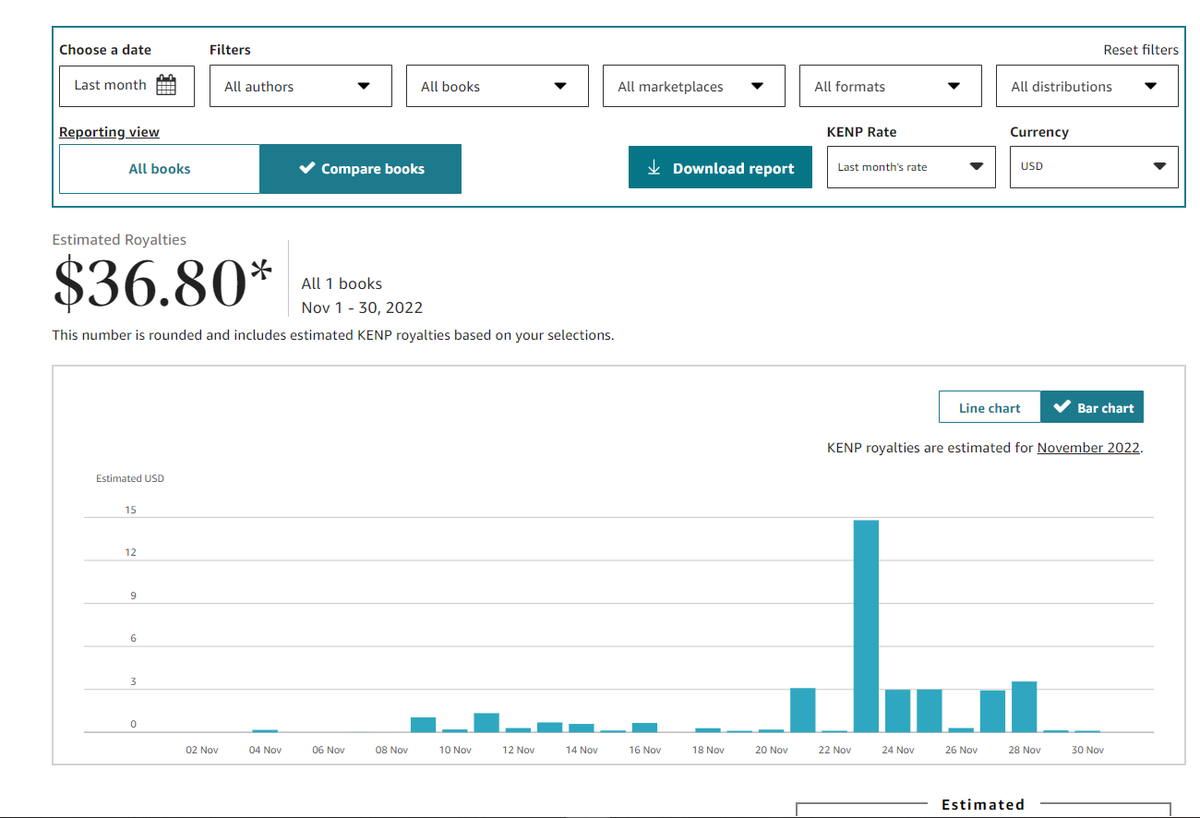Image resolution: width=1200 pixels, height=818 pixels.
Task: Click the bar for 21 Nov
Action: tap(803, 710)
